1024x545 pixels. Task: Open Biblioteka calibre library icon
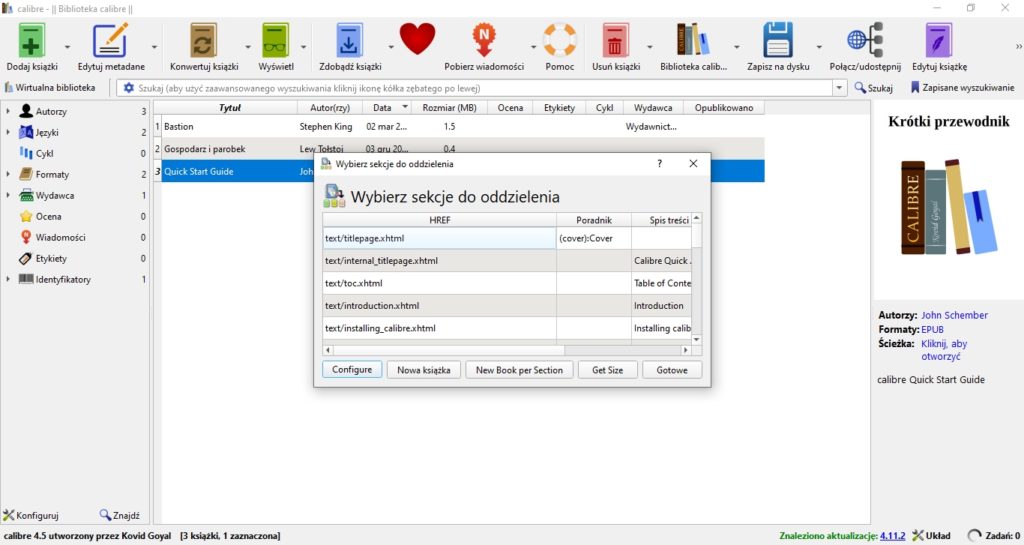click(693, 40)
